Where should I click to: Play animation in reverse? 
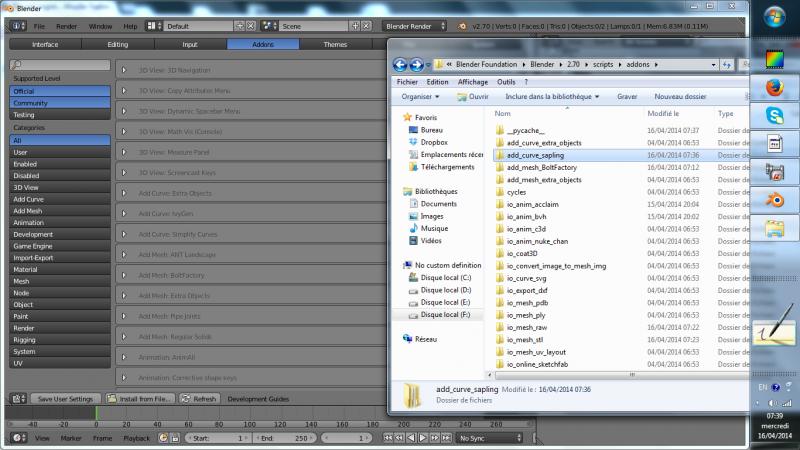411,438
